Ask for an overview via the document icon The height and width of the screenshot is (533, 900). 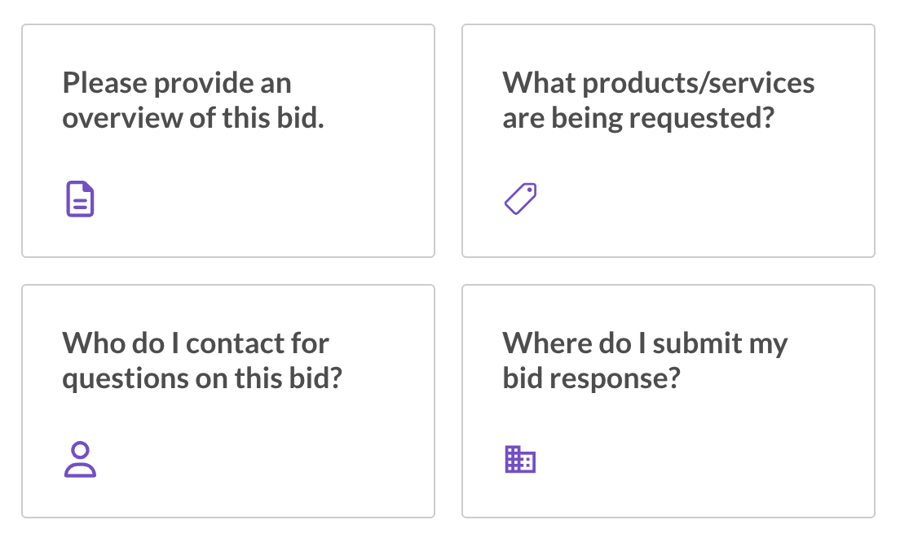point(80,199)
